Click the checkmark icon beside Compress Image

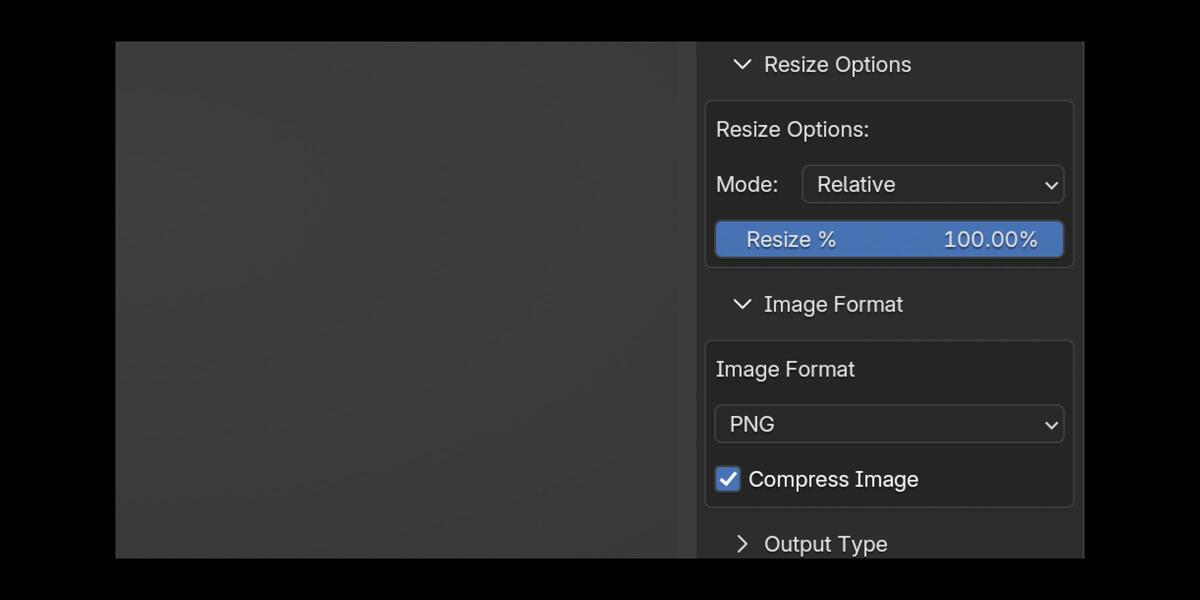coord(728,479)
